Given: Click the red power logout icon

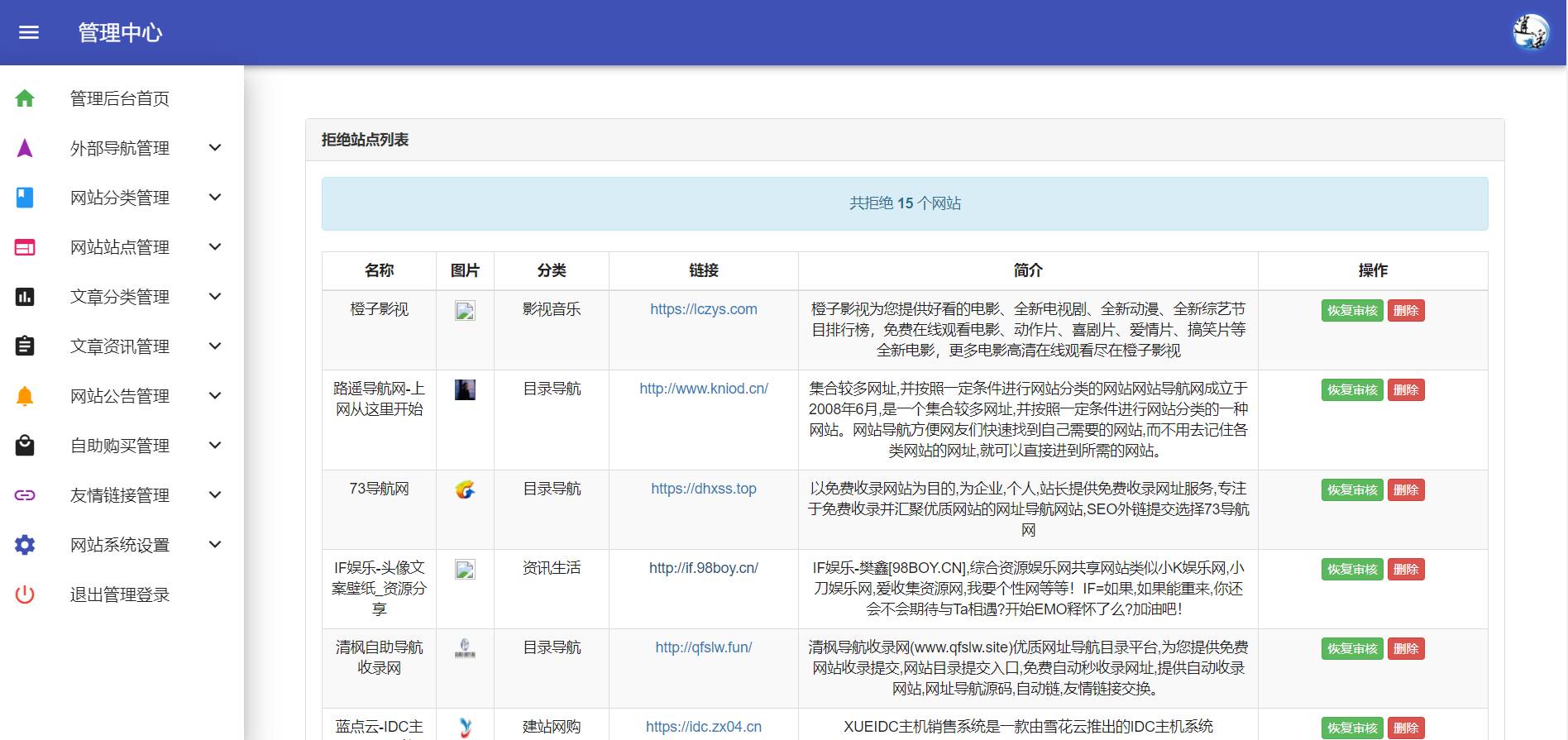Looking at the screenshot, I should (25, 594).
